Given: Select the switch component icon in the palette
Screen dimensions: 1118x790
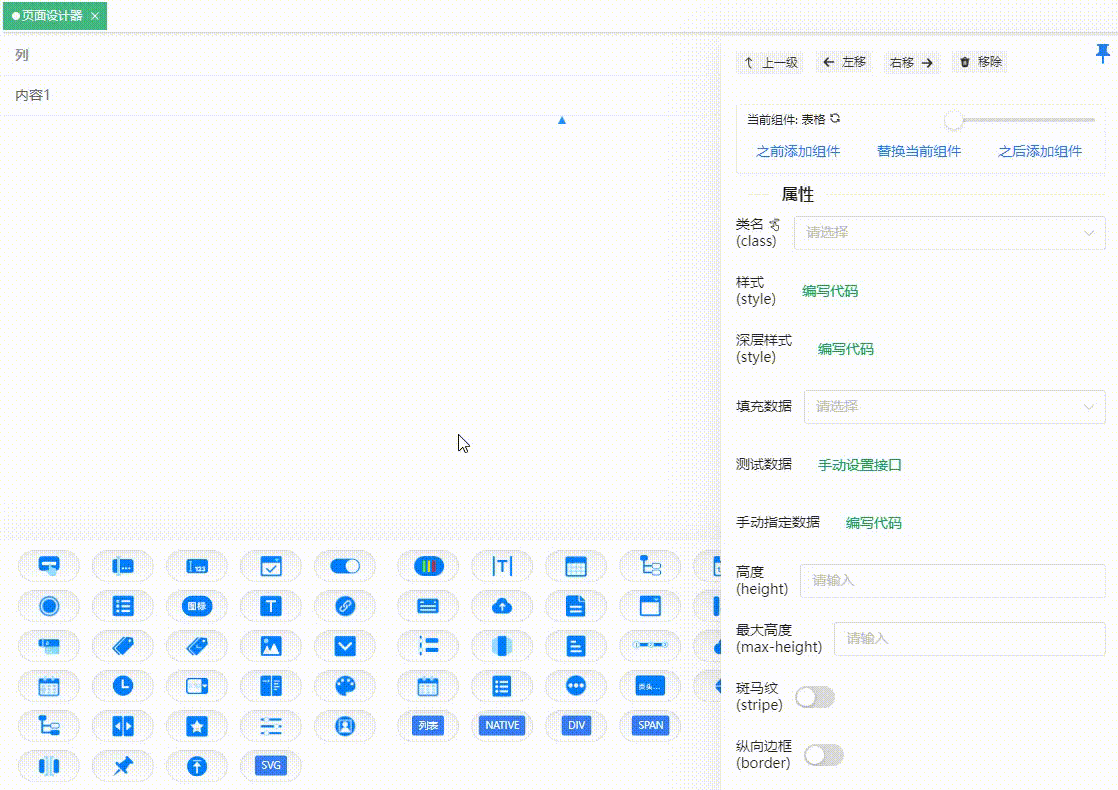Looking at the screenshot, I should 345,566.
